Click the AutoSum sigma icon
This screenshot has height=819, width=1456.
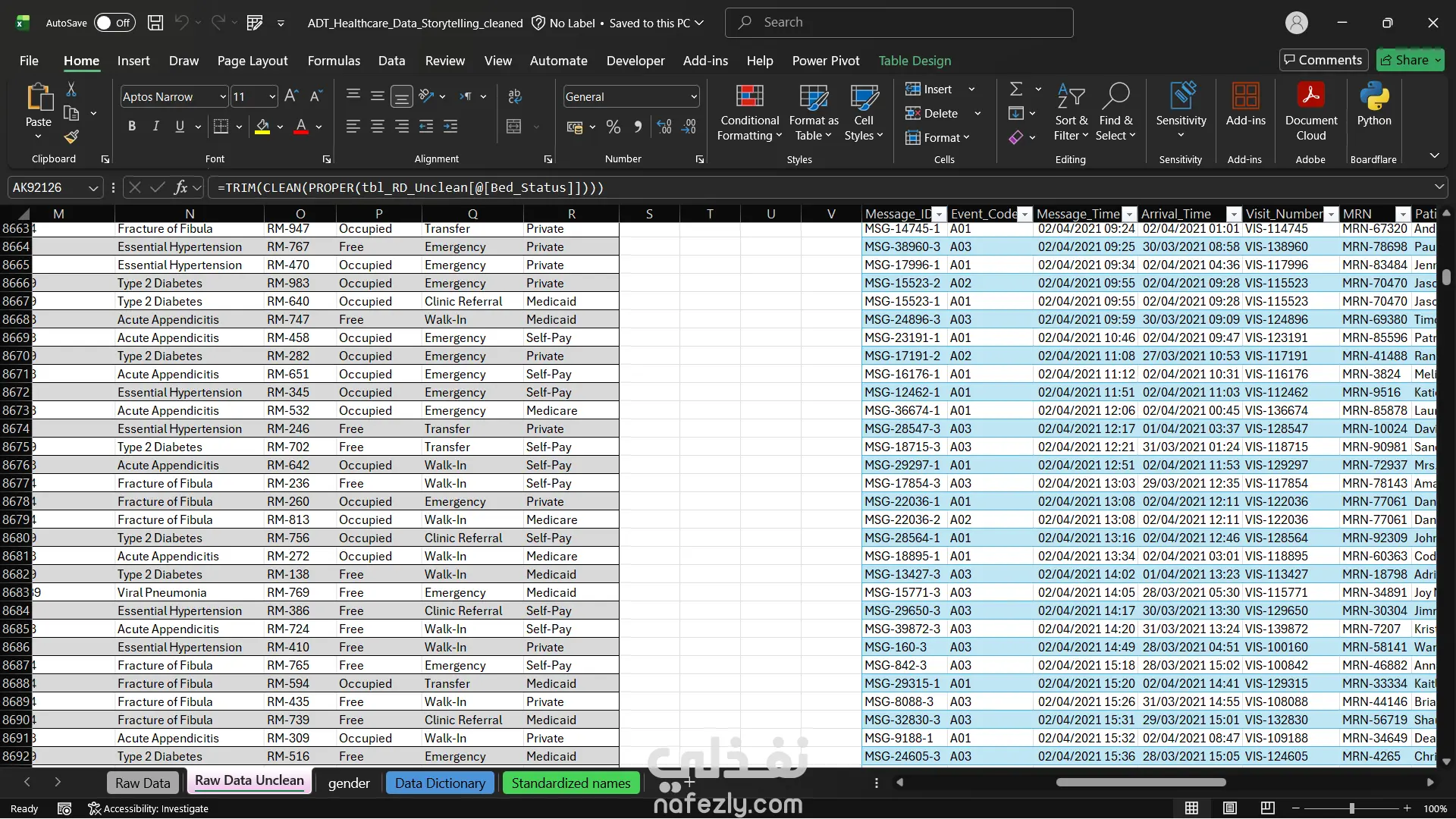click(1016, 89)
